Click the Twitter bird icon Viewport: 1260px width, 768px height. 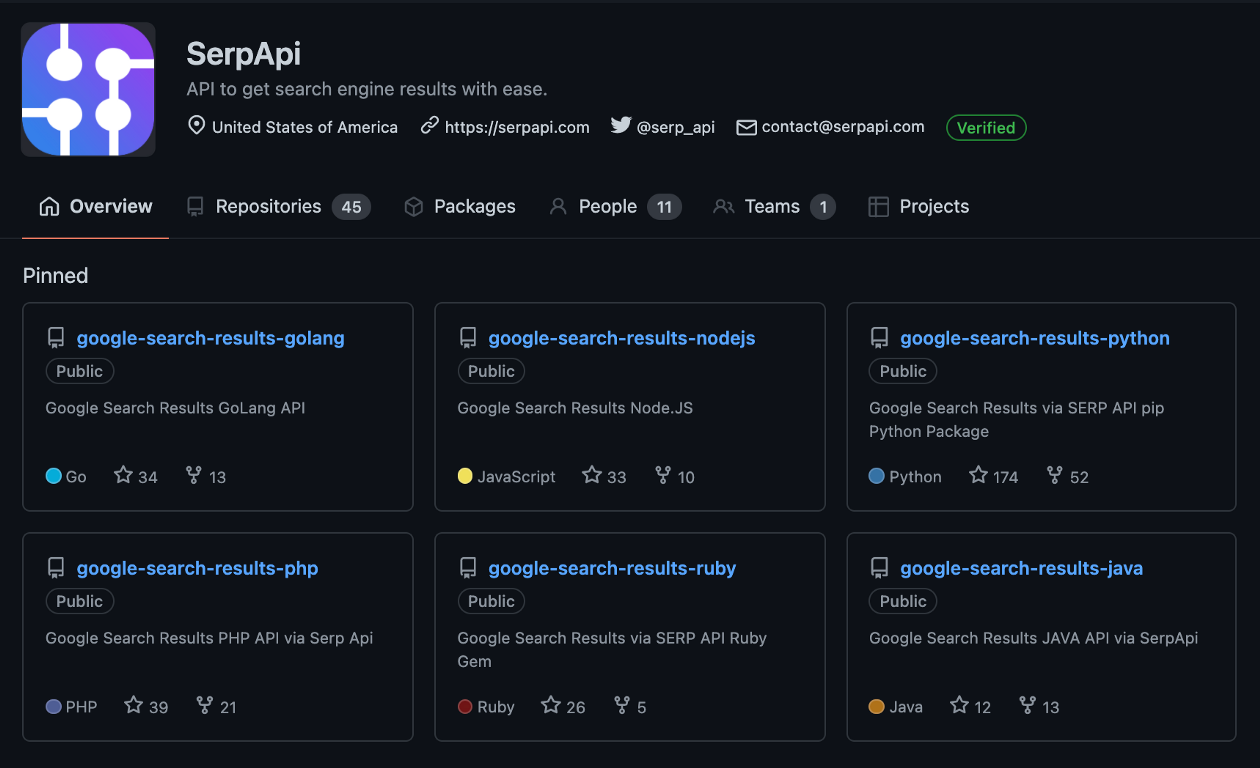(621, 126)
